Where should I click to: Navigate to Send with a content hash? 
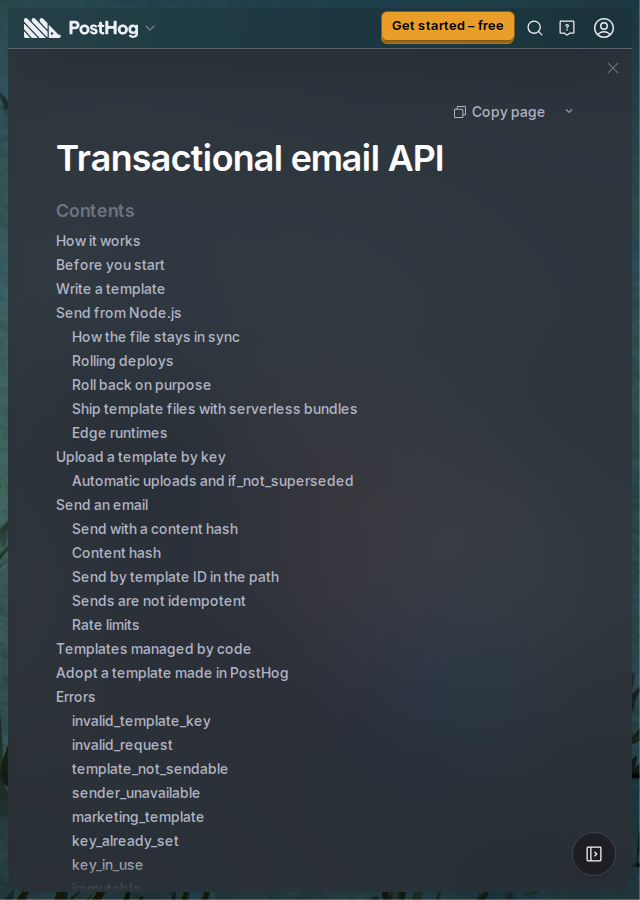(x=155, y=529)
